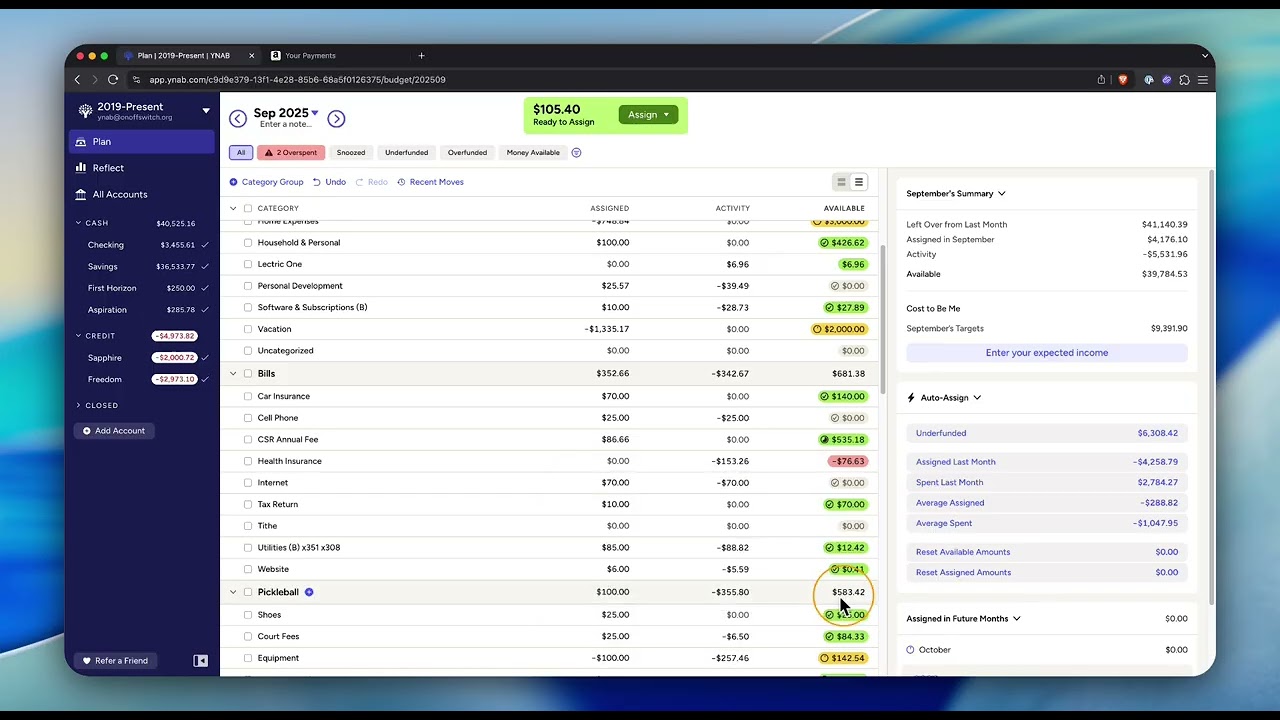Click the Auto-Assign lightning bolt icon
Viewport: 1280px width, 720px height.
[911, 398]
